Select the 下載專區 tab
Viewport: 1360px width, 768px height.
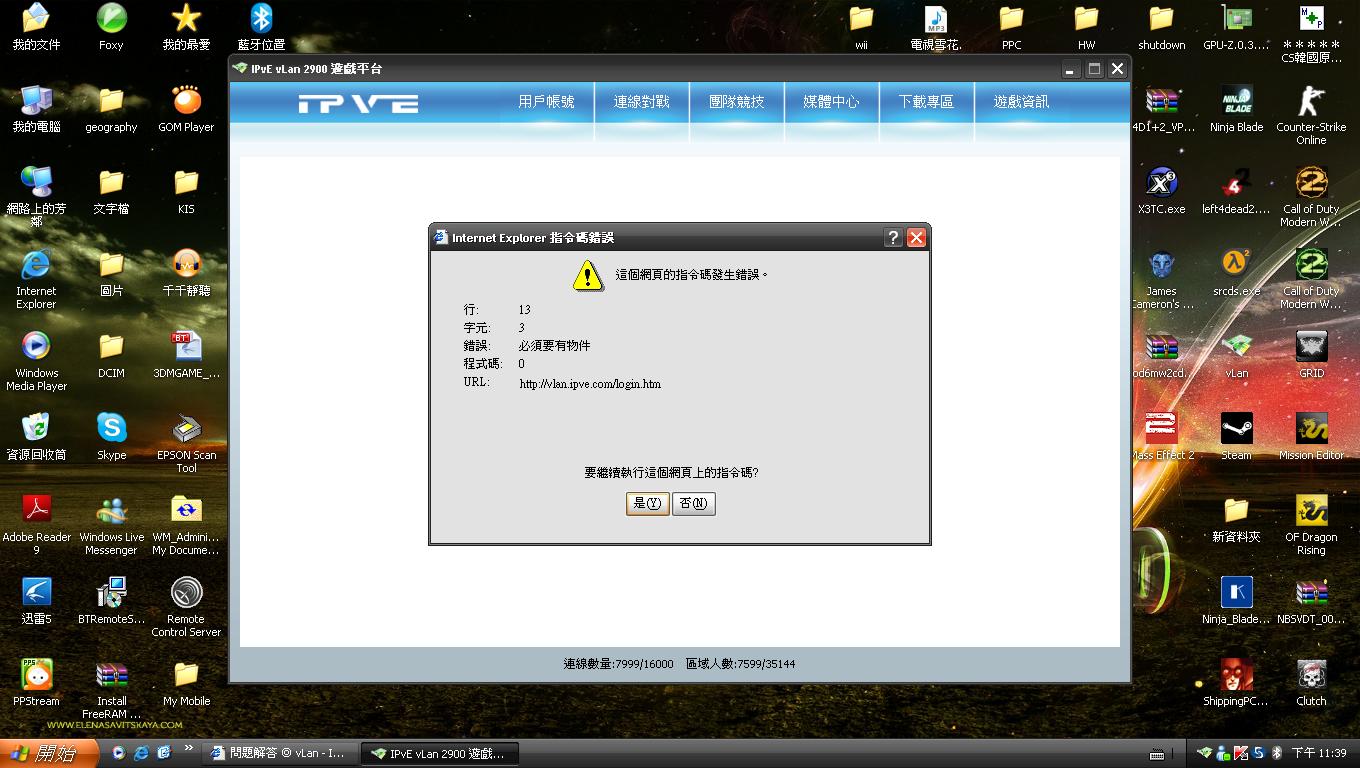point(926,102)
